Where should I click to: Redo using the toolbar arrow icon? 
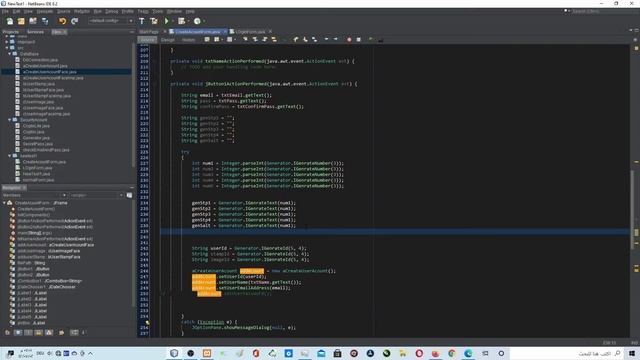tap(74, 21)
